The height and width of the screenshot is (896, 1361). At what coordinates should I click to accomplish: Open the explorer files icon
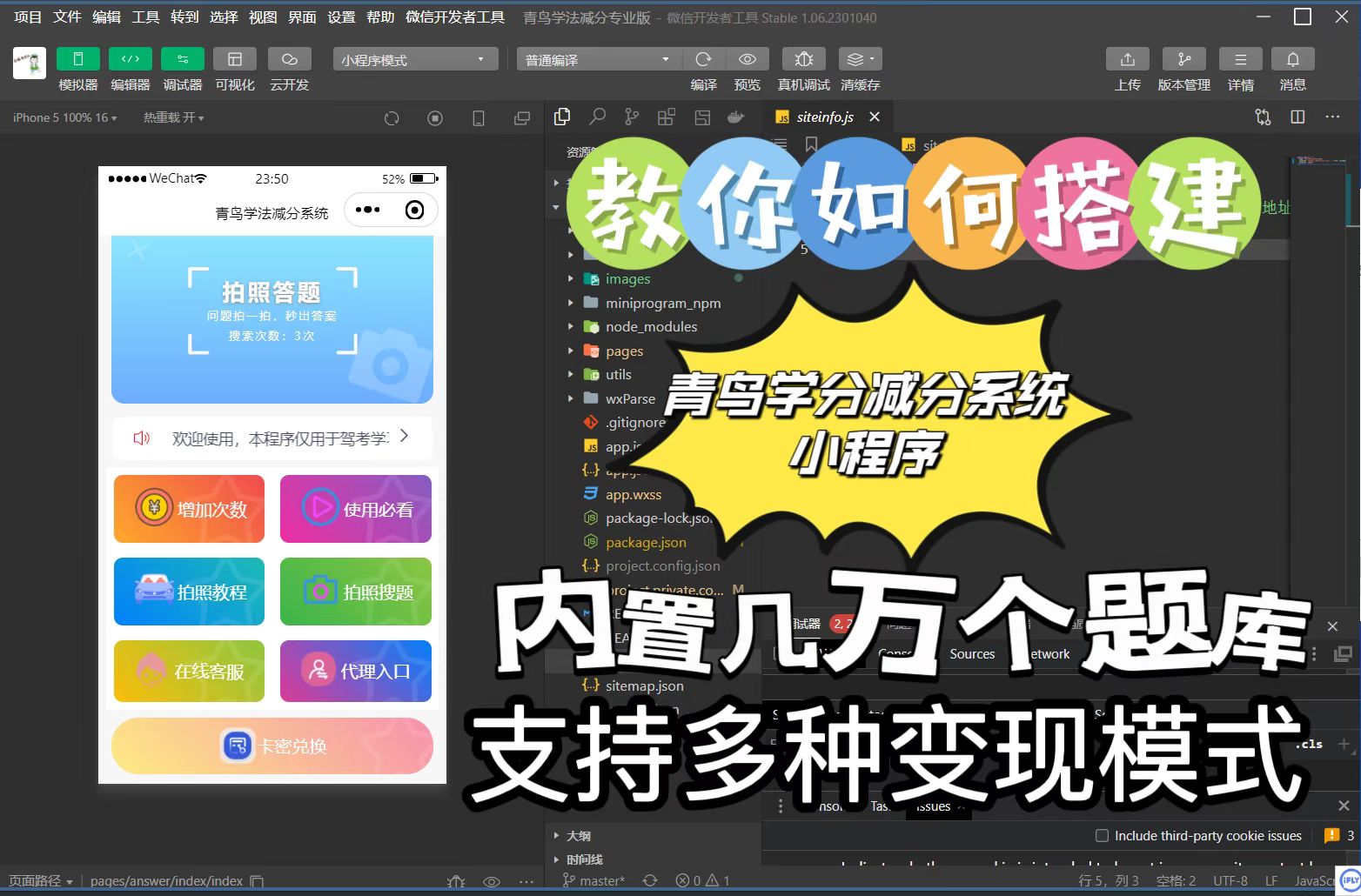pos(562,117)
